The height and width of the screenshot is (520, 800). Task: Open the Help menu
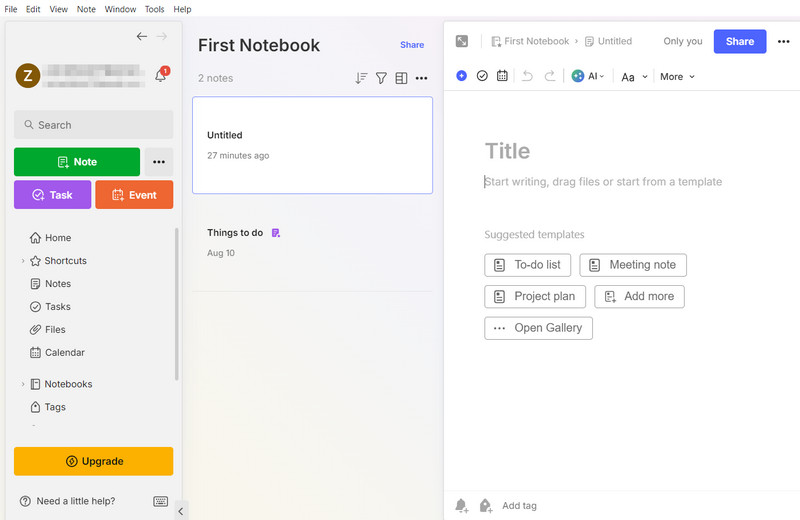click(x=182, y=9)
